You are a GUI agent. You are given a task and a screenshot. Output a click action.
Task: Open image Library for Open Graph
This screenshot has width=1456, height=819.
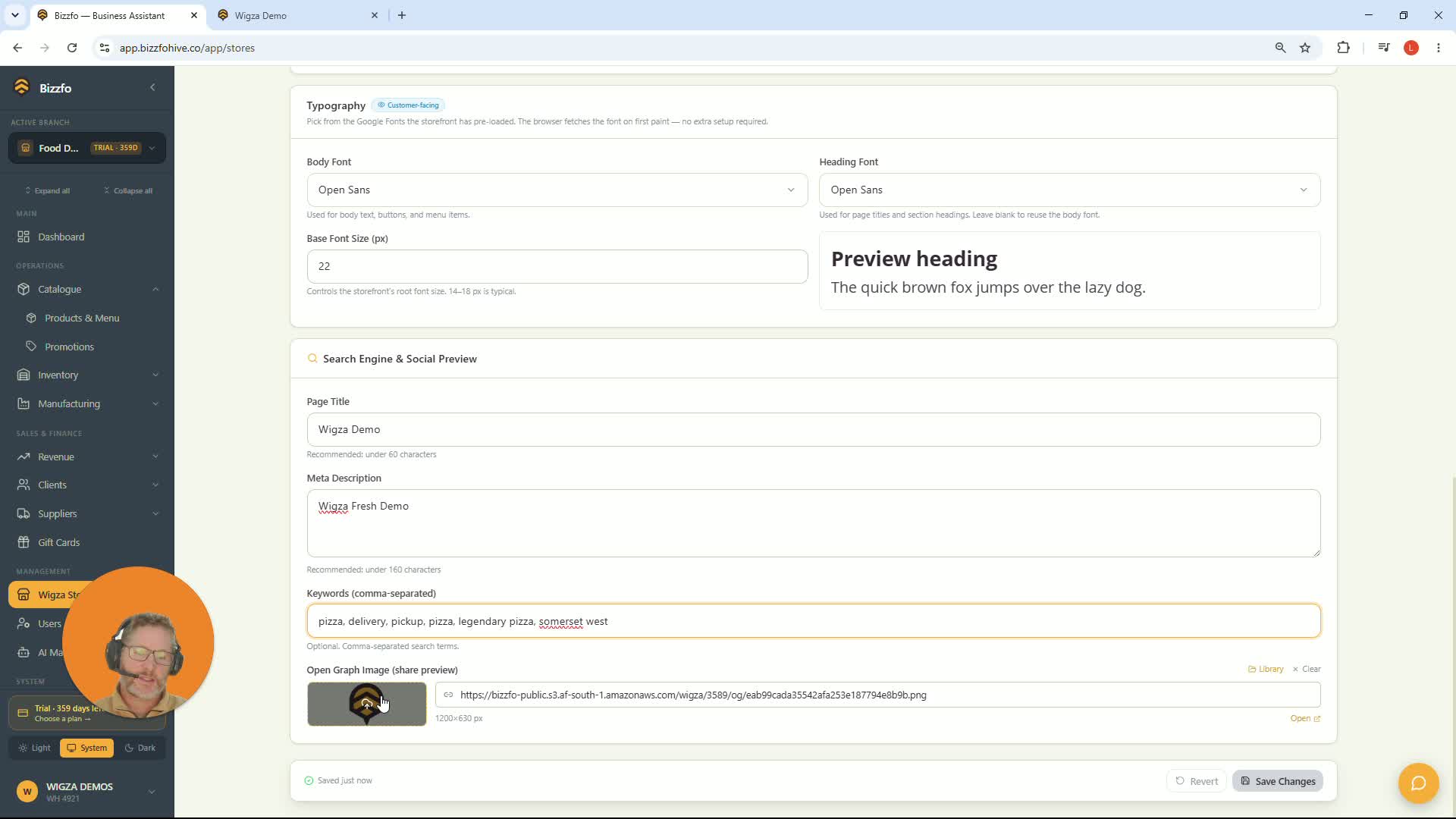[x=1266, y=669]
